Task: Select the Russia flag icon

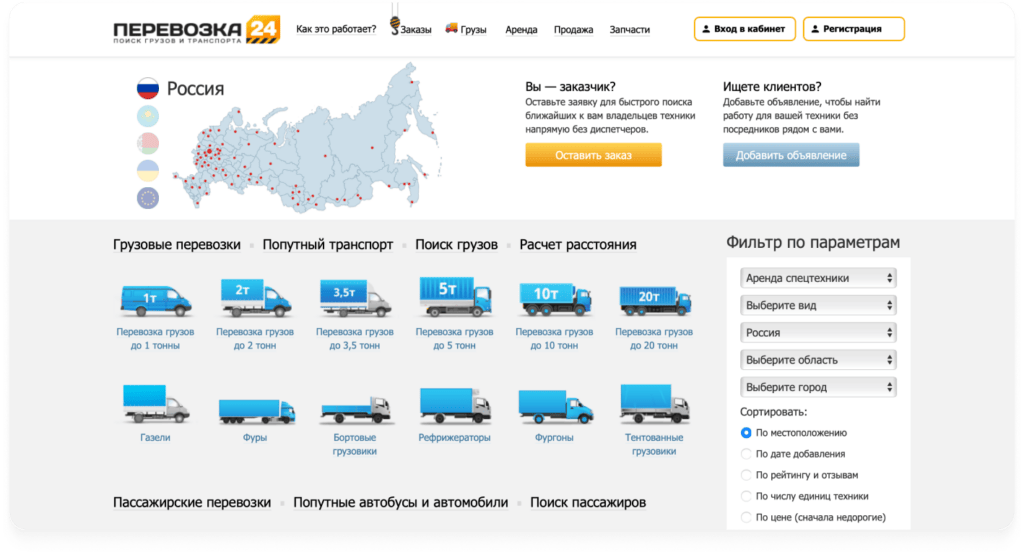Action: (148, 88)
